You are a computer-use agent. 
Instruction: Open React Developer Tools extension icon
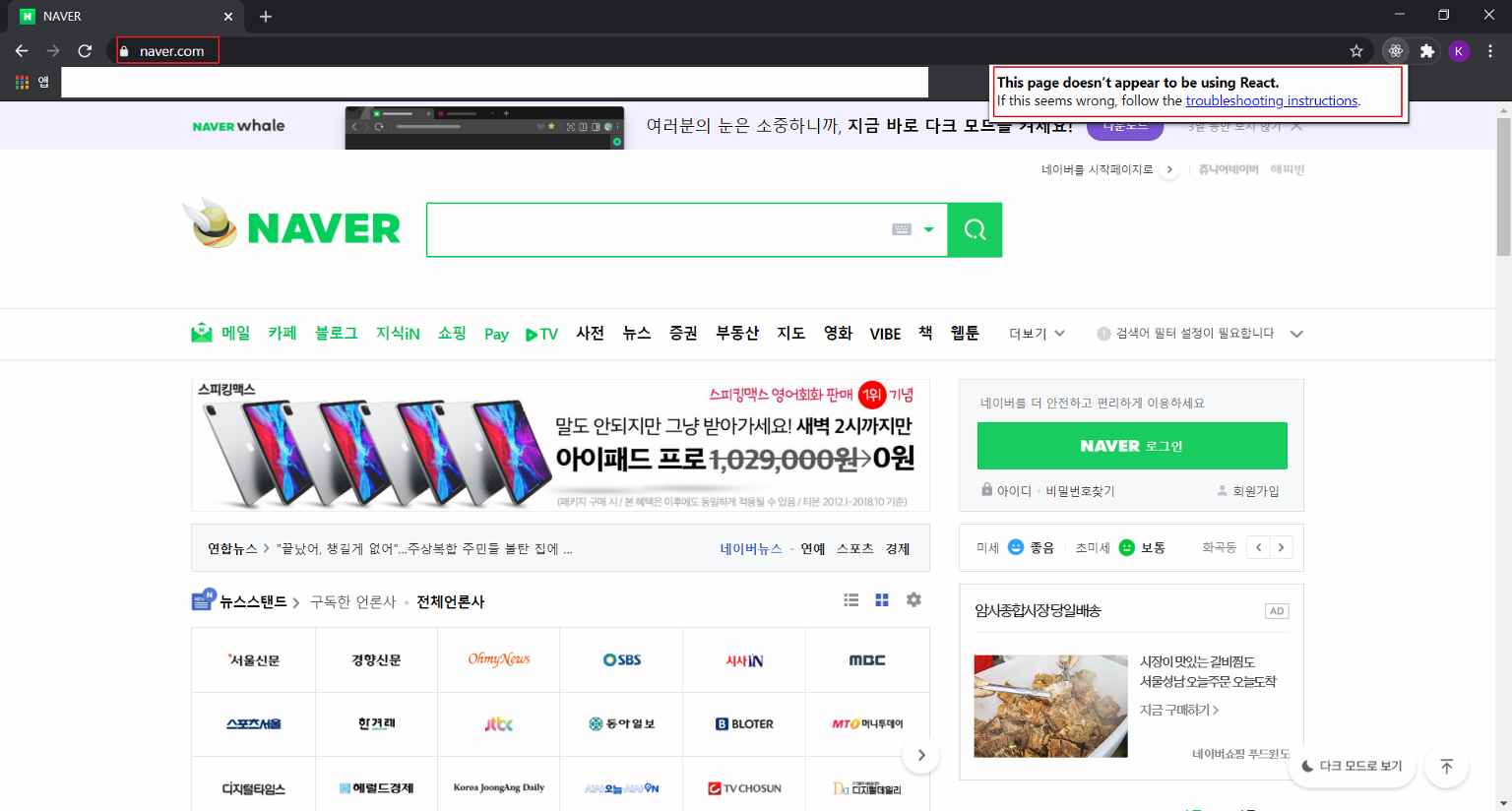(x=1395, y=51)
